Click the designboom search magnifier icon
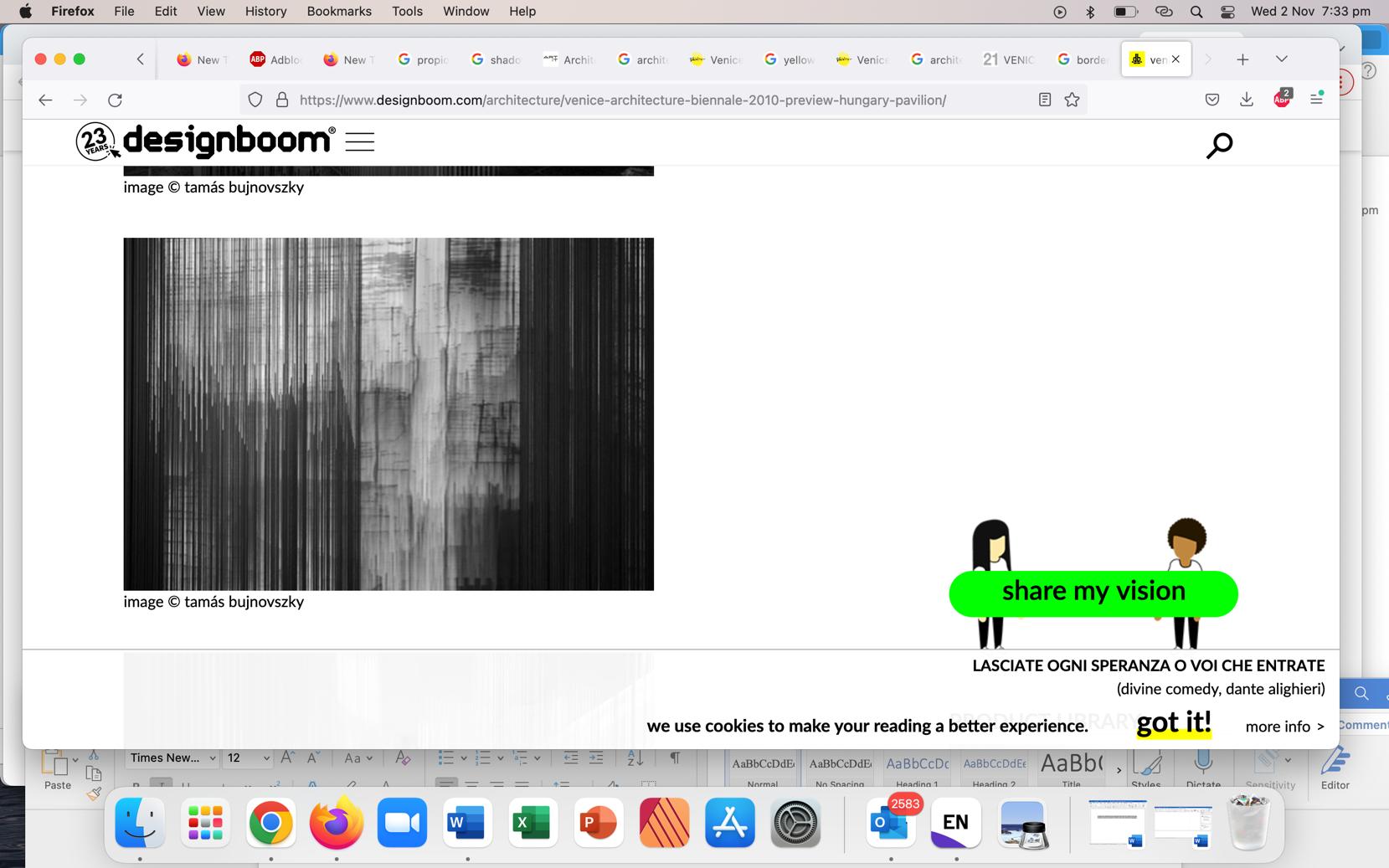 click(1219, 146)
